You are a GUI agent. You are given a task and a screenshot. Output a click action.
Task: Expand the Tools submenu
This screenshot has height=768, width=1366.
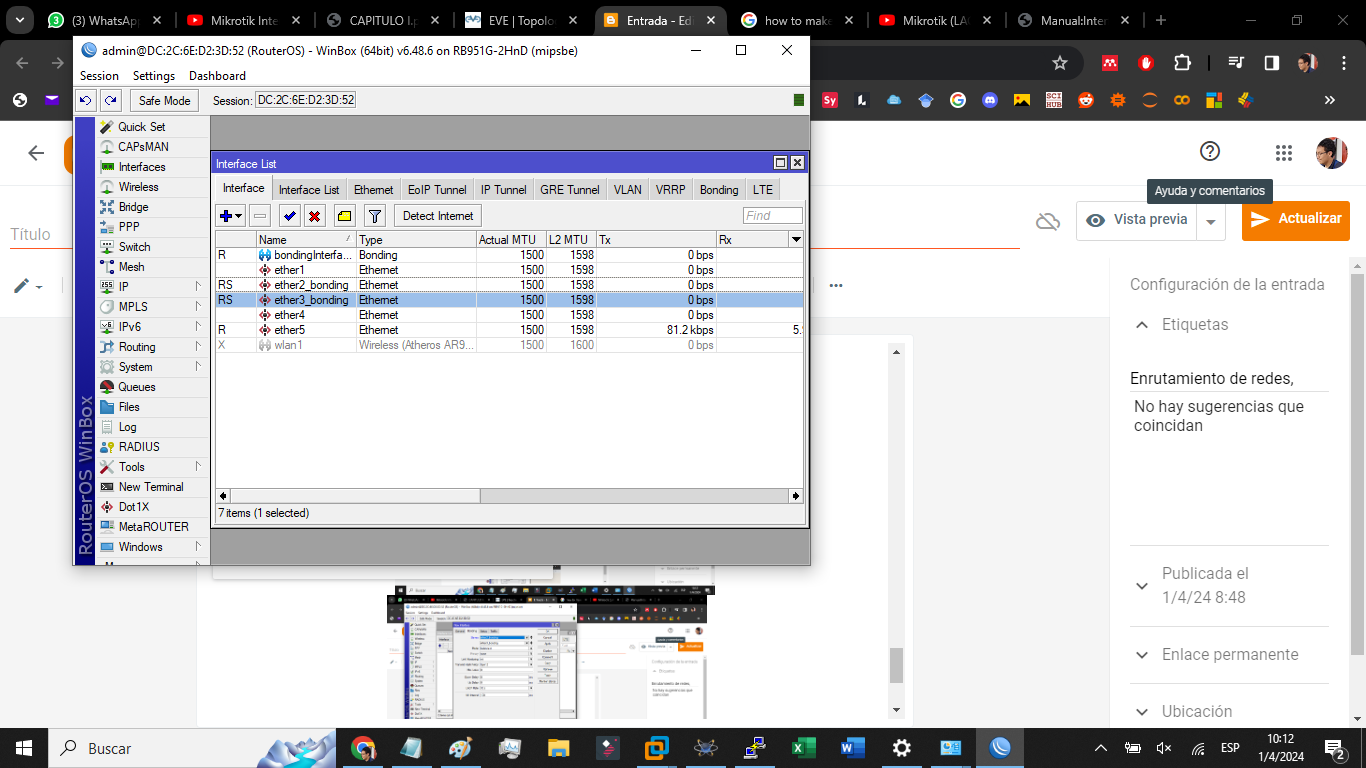pos(198,467)
